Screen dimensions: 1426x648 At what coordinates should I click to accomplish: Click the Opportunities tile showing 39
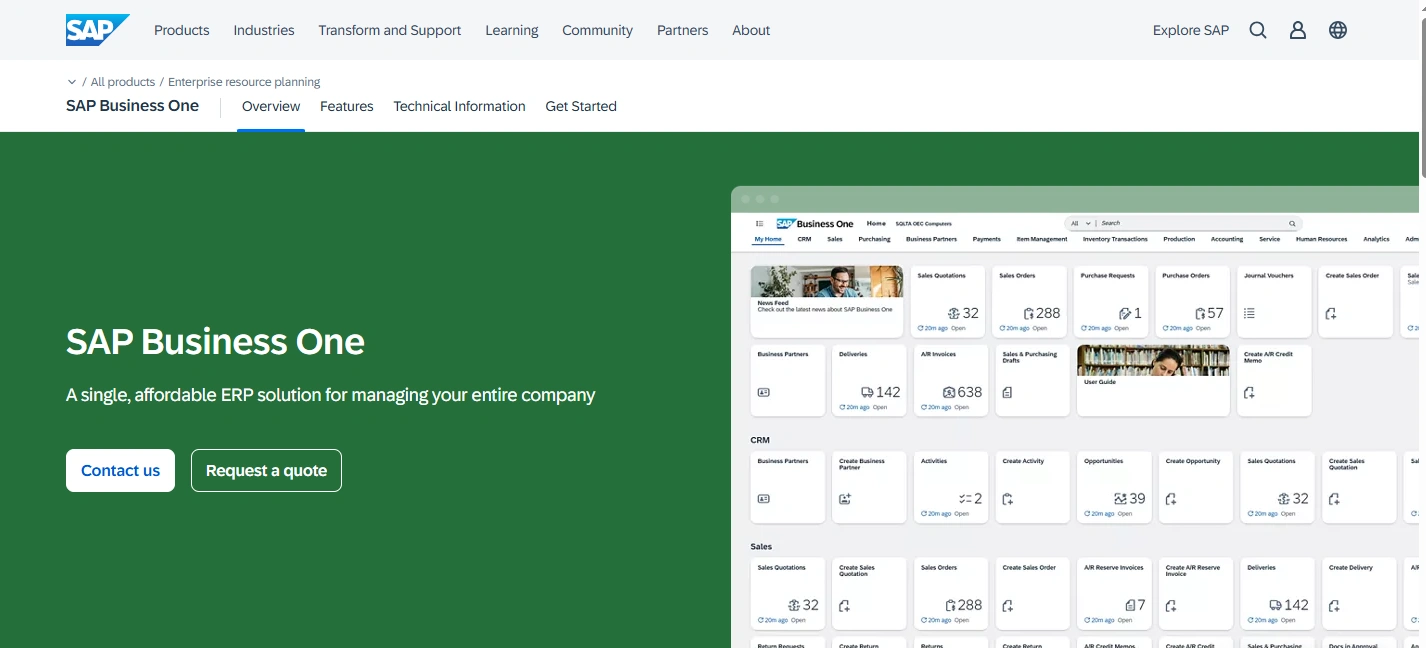click(1115, 487)
